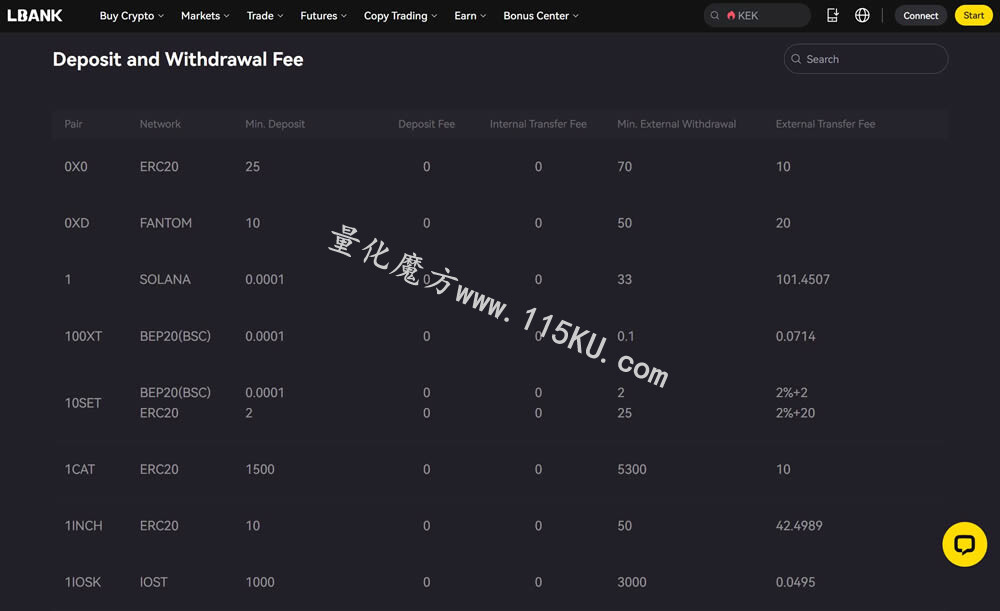Viewport: 1000px width, 611px height.
Task: Click the FANTOM network cell
Action: [165, 223]
